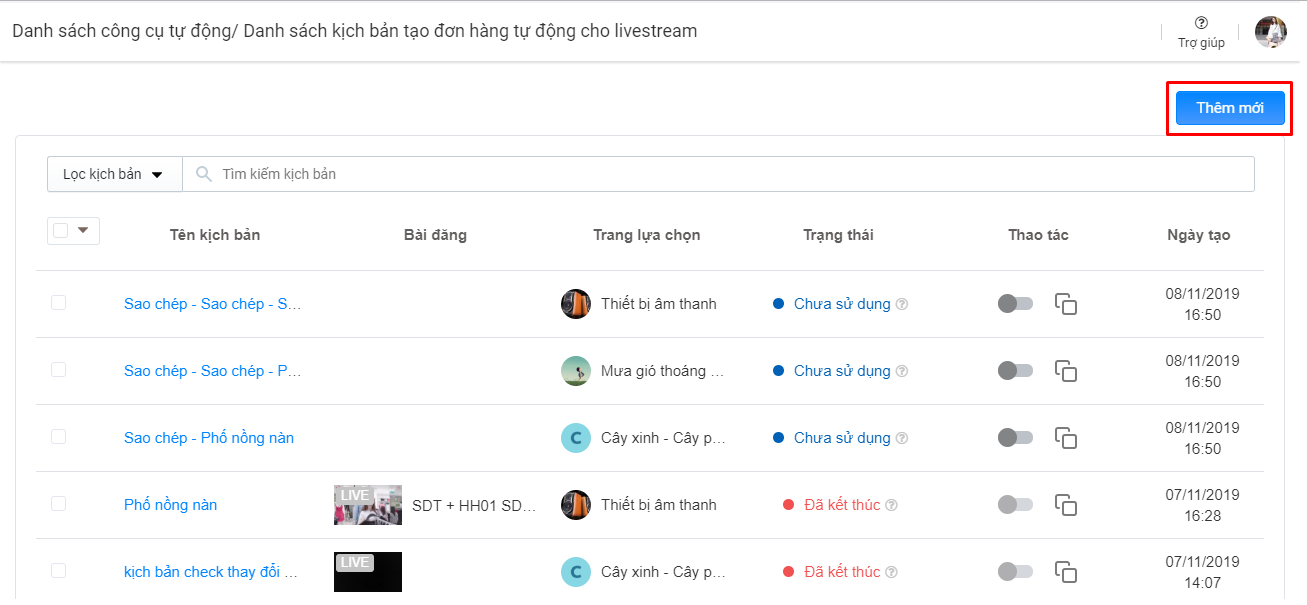
Task: Click copy icon for kịch bản check row
Action: 1066,572
